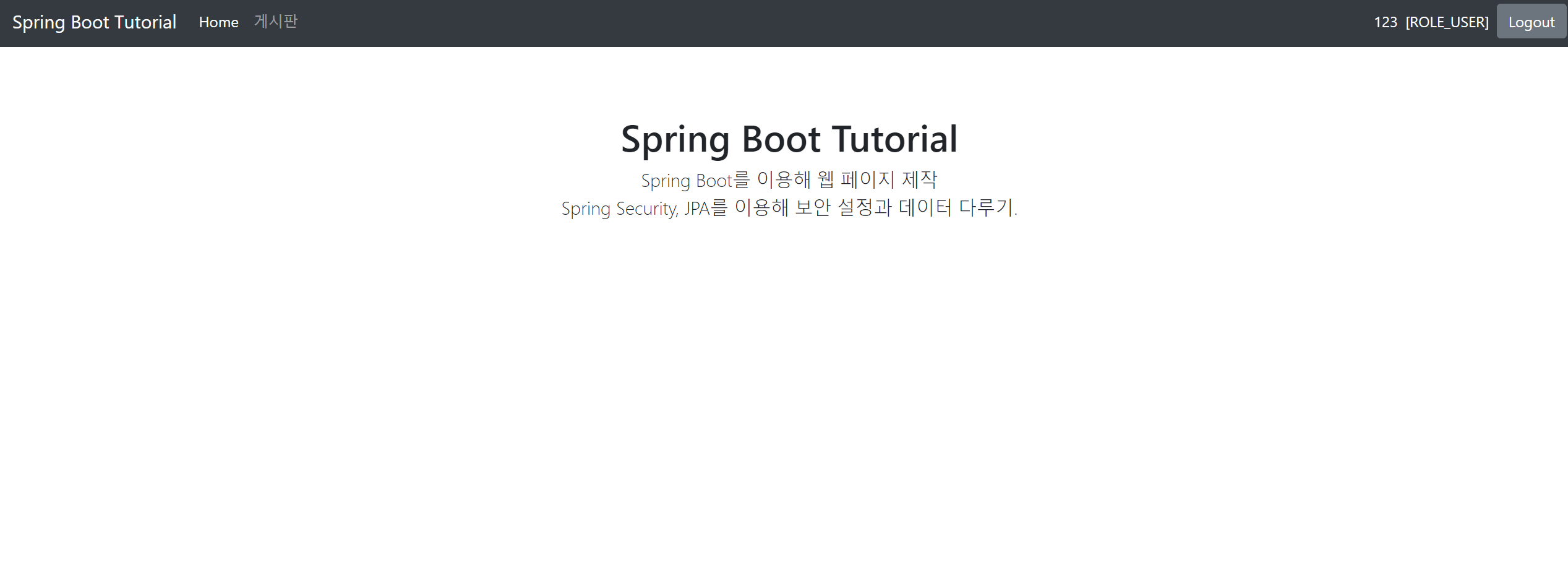The width and height of the screenshot is (1568, 583).
Task: Click the large Spring Boot Tutorial heading
Action: 789,139
